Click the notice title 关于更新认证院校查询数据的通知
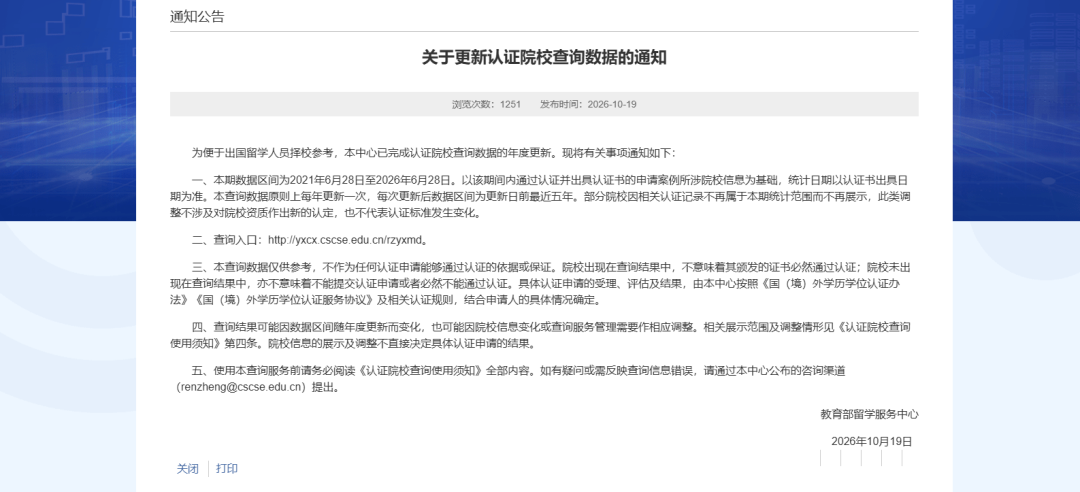Image resolution: width=1080 pixels, height=492 pixels. click(544, 57)
